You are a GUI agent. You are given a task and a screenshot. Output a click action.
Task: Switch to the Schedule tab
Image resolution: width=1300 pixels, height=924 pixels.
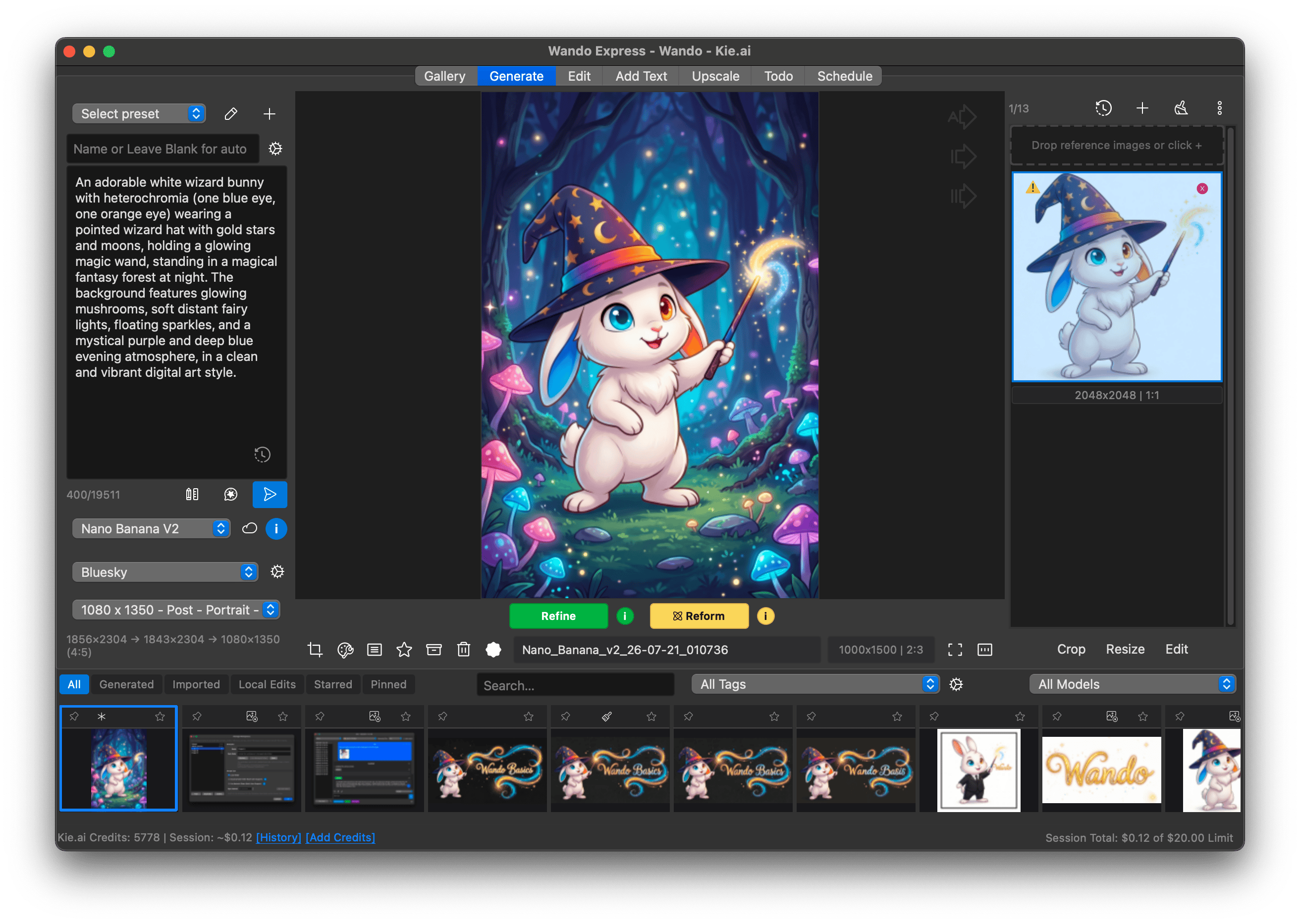(x=844, y=76)
